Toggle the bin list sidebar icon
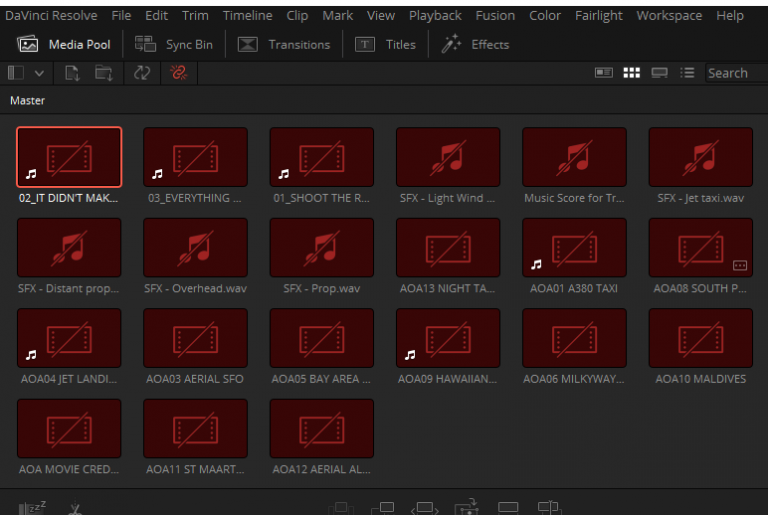This screenshot has height=515, width=768. coord(16,73)
